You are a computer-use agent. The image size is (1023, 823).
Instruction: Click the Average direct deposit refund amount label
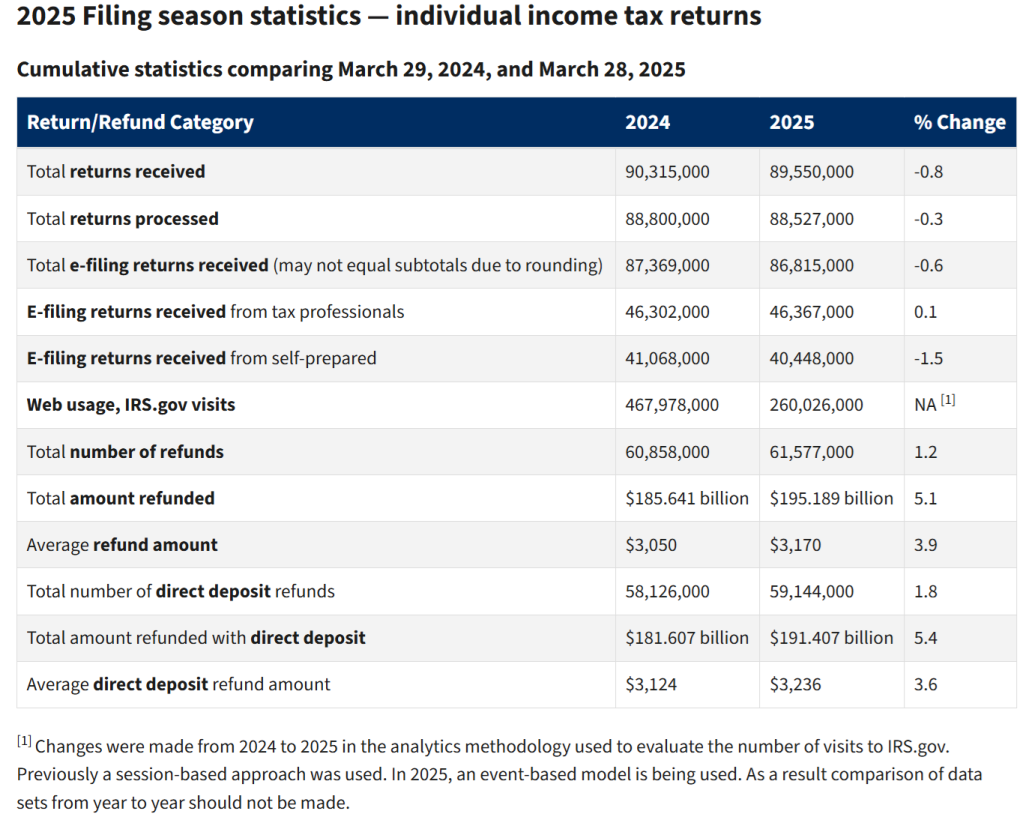(x=178, y=684)
